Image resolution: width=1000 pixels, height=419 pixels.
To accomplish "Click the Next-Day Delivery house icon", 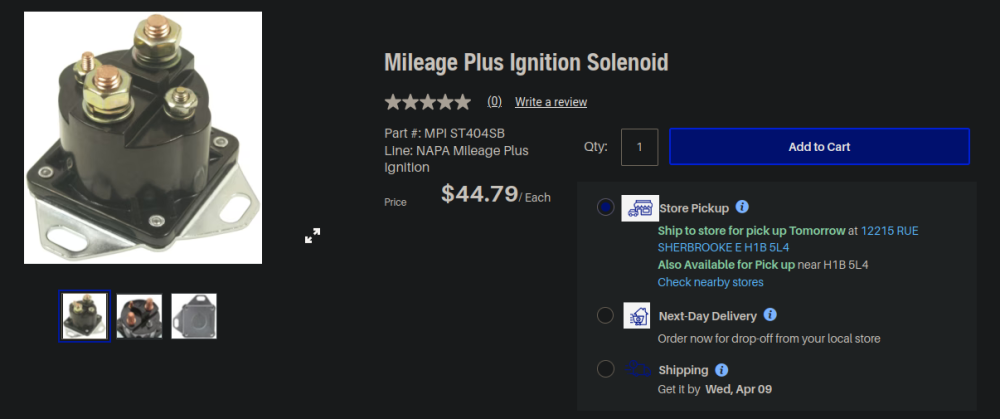I will pos(637,316).
